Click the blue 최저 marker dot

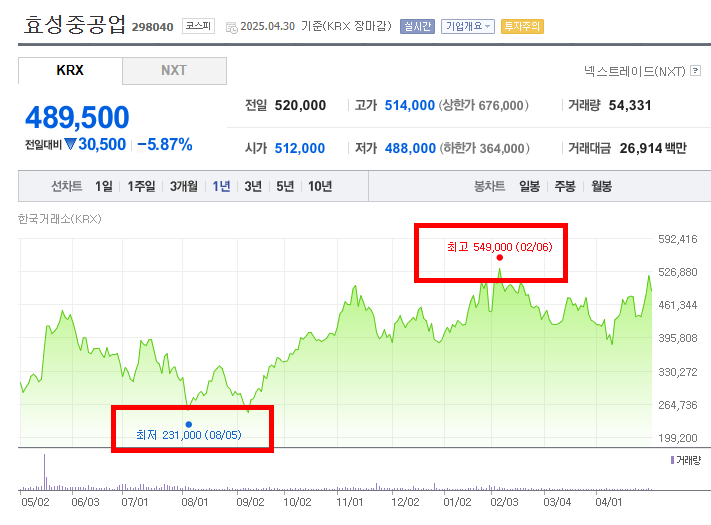click(x=189, y=424)
